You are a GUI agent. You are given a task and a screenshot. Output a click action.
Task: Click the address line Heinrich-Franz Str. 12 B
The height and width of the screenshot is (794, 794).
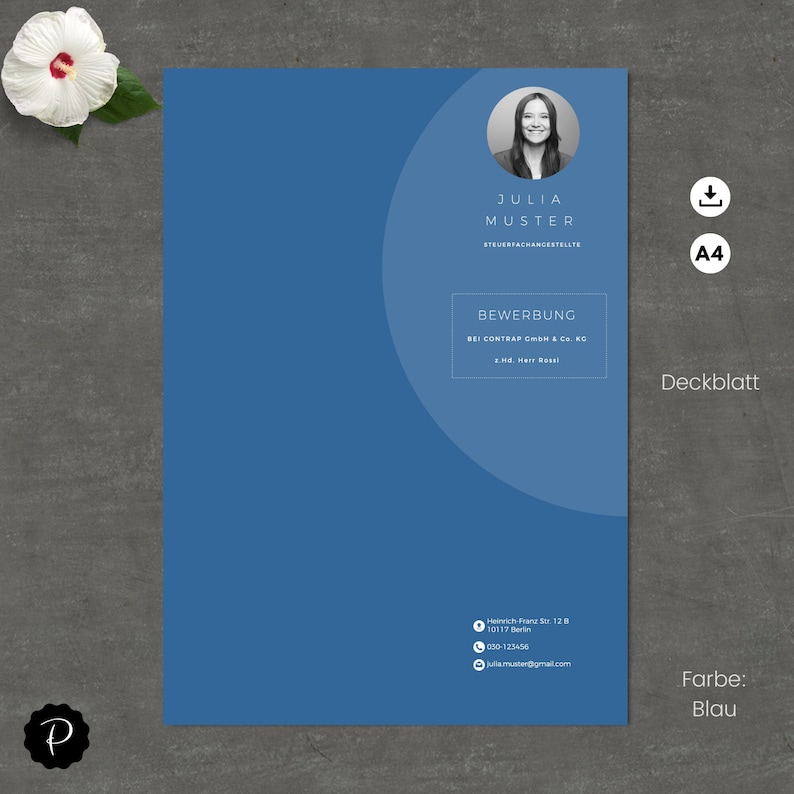528,621
